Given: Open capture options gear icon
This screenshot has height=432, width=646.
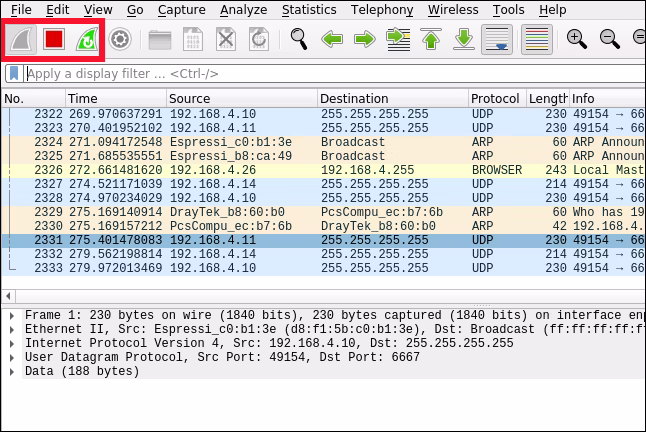Looking at the screenshot, I should [x=120, y=40].
